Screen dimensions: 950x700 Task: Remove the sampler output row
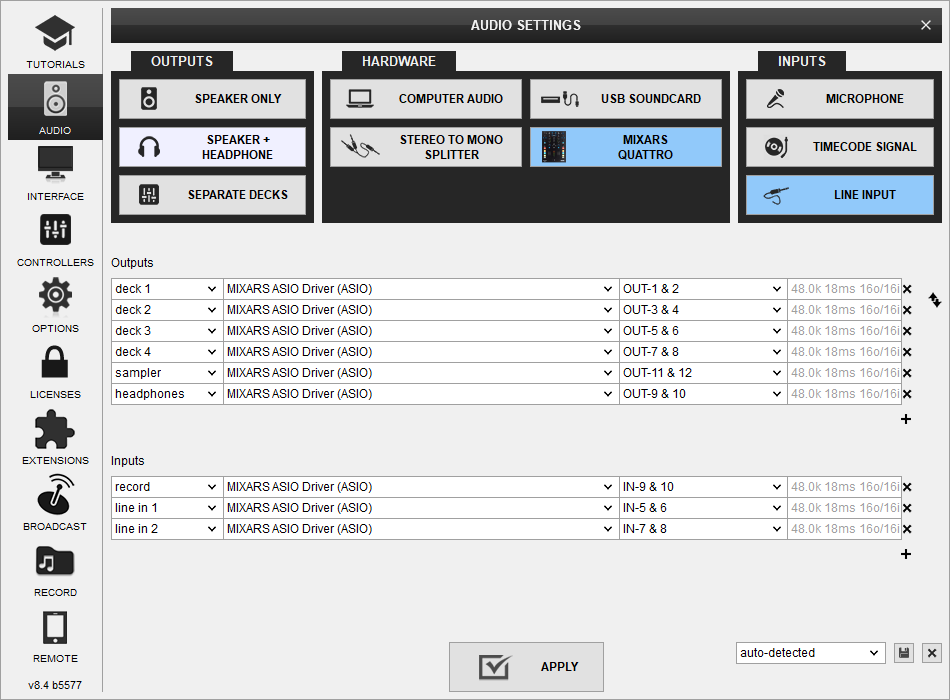tap(907, 373)
